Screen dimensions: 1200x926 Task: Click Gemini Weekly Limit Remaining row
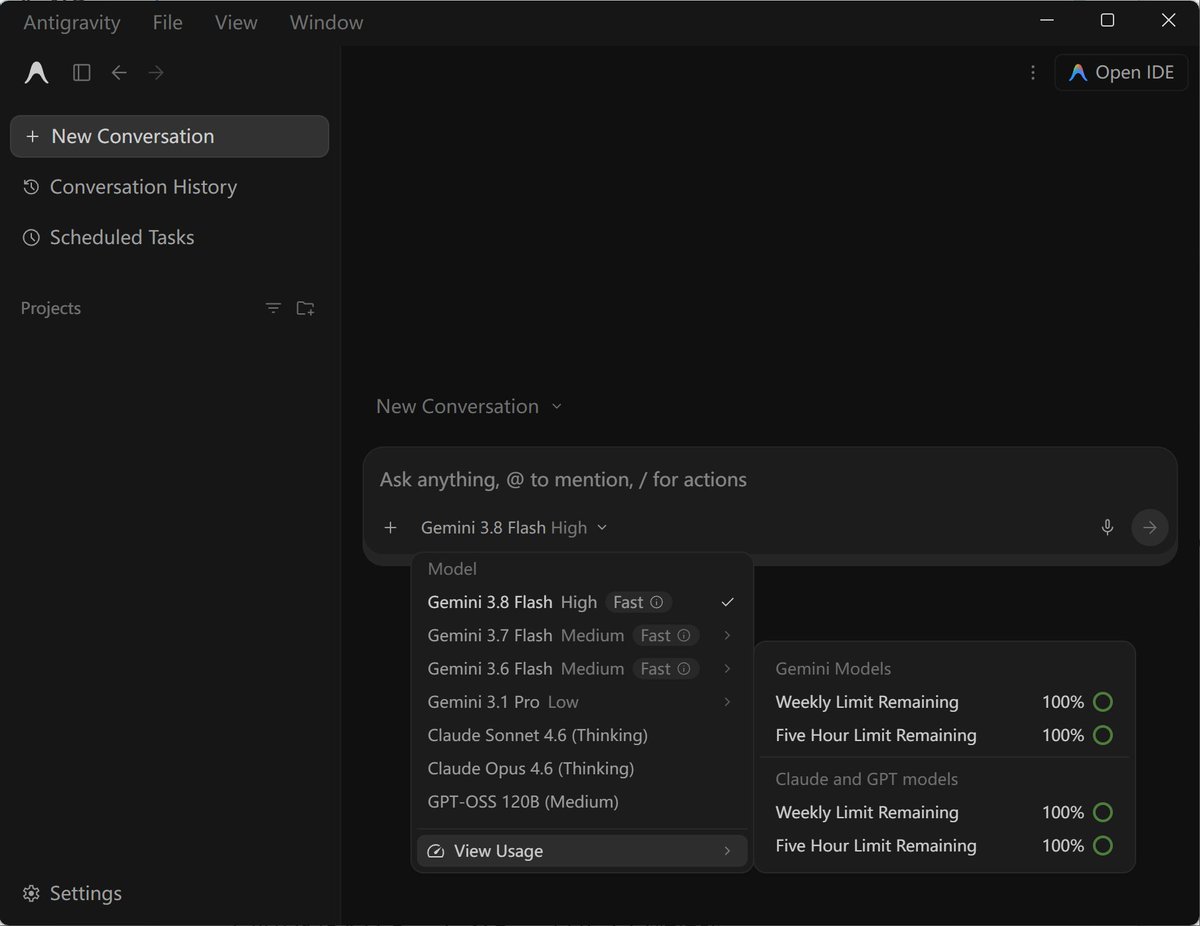pos(944,702)
